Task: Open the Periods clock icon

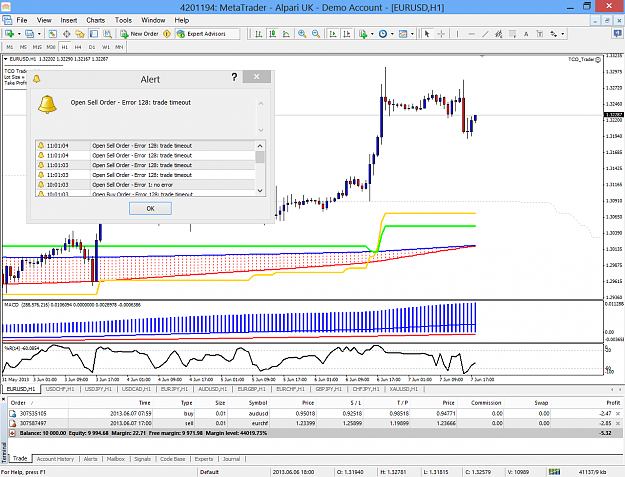Action: [x=383, y=34]
